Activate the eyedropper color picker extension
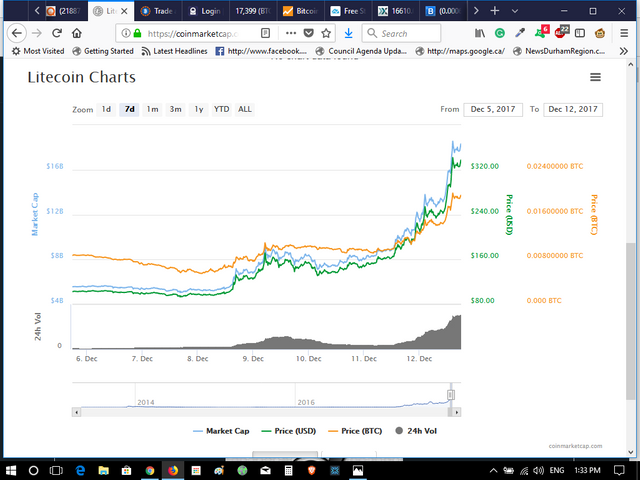The width and height of the screenshot is (640, 480). tap(520, 33)
